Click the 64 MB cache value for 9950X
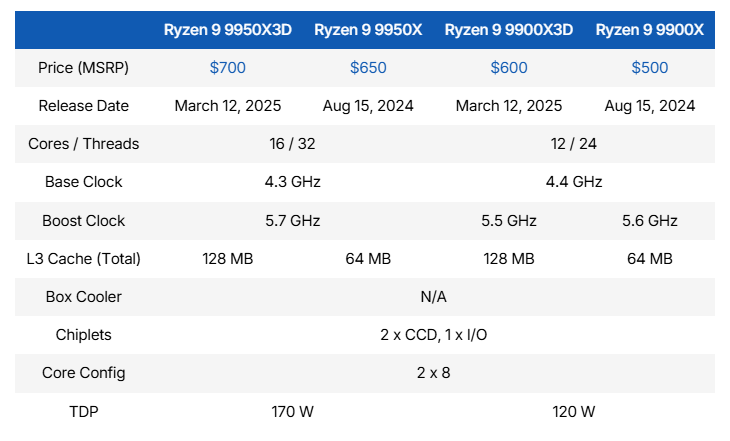 [368, 258]
